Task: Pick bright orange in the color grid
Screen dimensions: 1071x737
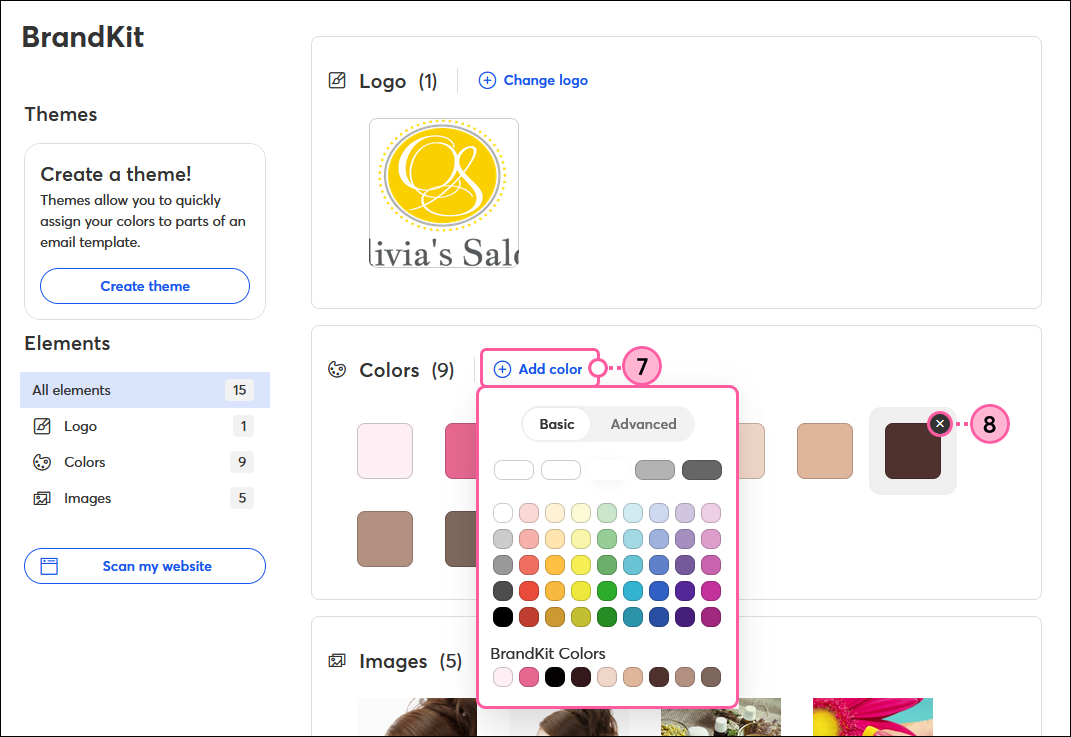Action: point(555,591)
